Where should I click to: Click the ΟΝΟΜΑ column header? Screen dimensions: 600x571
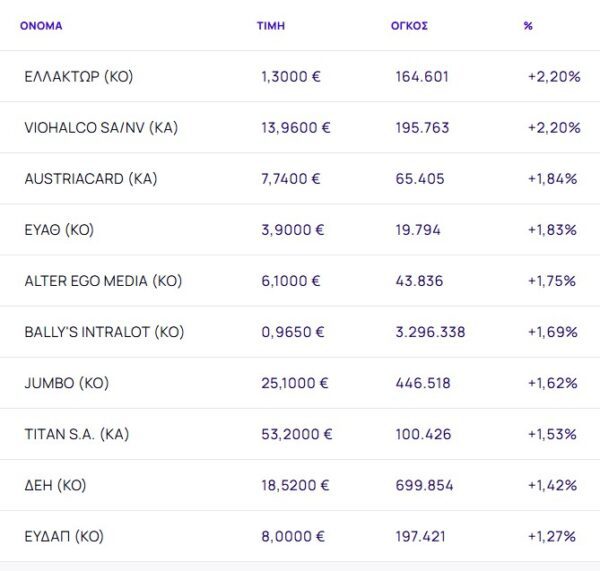coord(41,26)
